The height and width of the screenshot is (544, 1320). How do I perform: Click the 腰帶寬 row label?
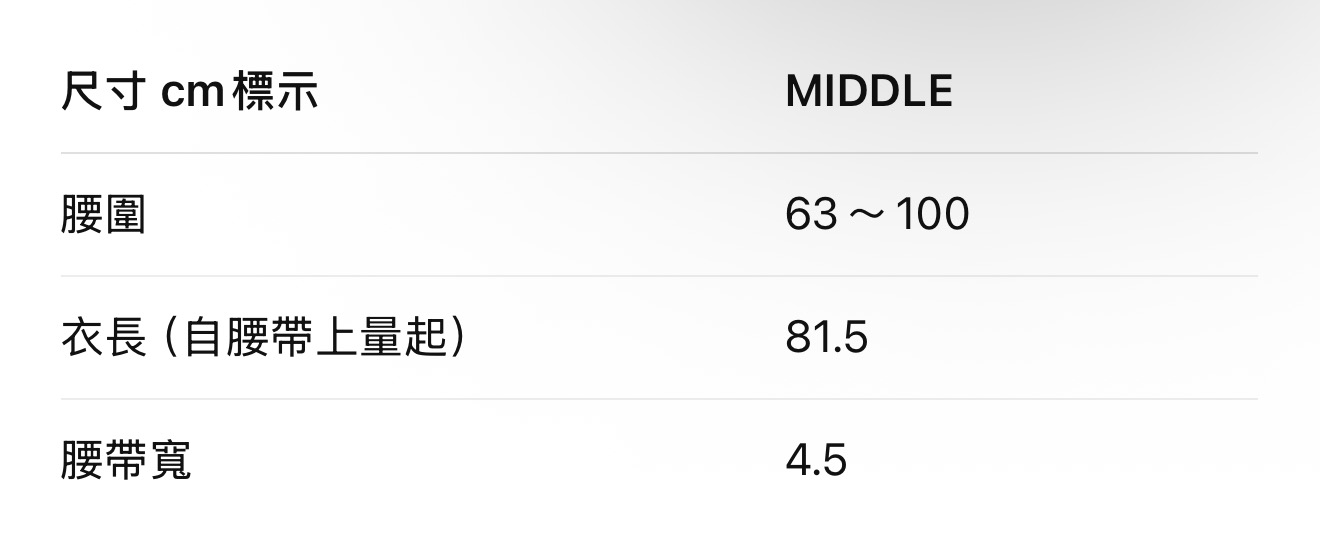pyautogui.click(x=125, y=461)
